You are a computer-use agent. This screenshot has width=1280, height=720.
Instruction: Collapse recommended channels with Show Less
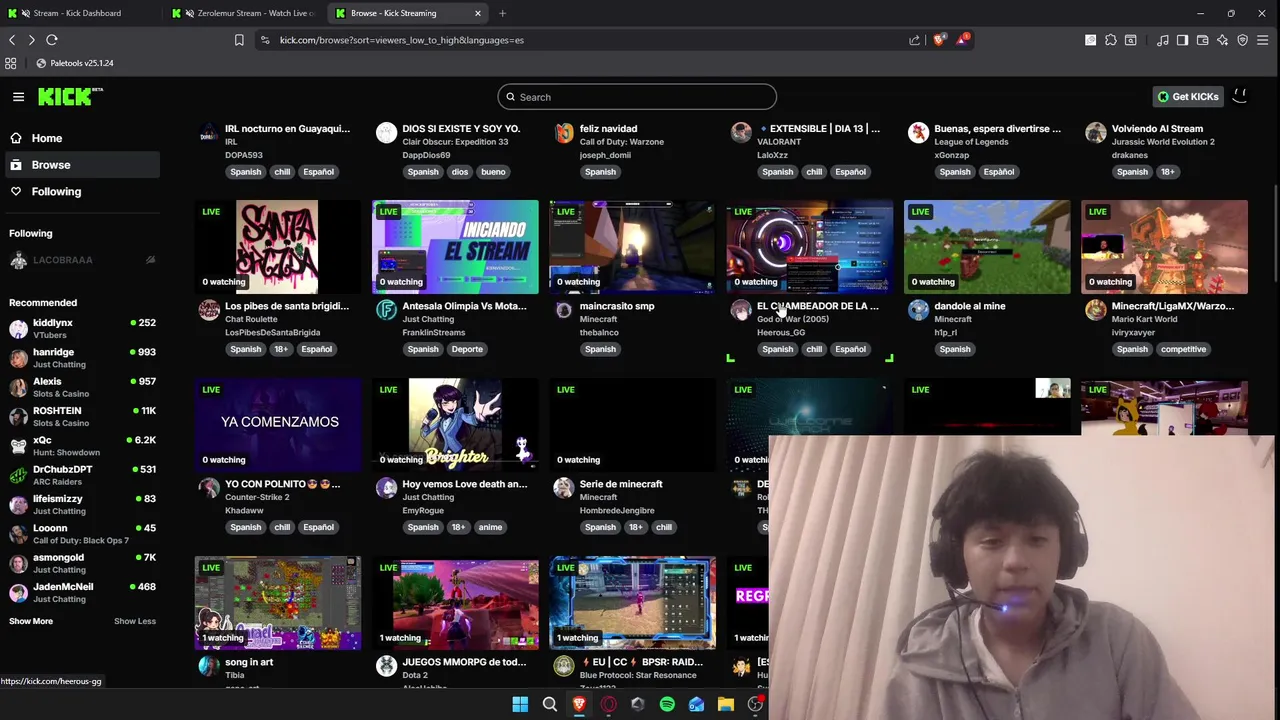pyautogui.click(x=135, y=621)
